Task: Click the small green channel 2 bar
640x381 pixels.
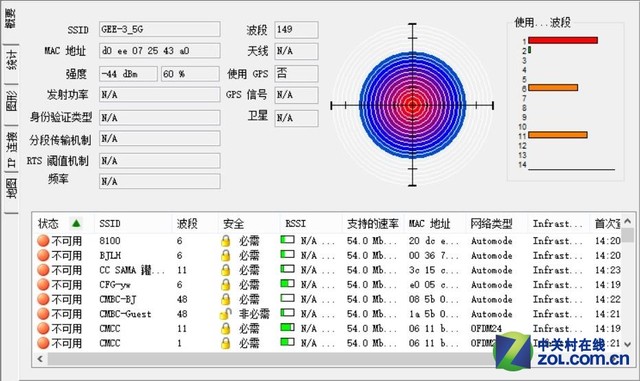Action: click(529, 50)
